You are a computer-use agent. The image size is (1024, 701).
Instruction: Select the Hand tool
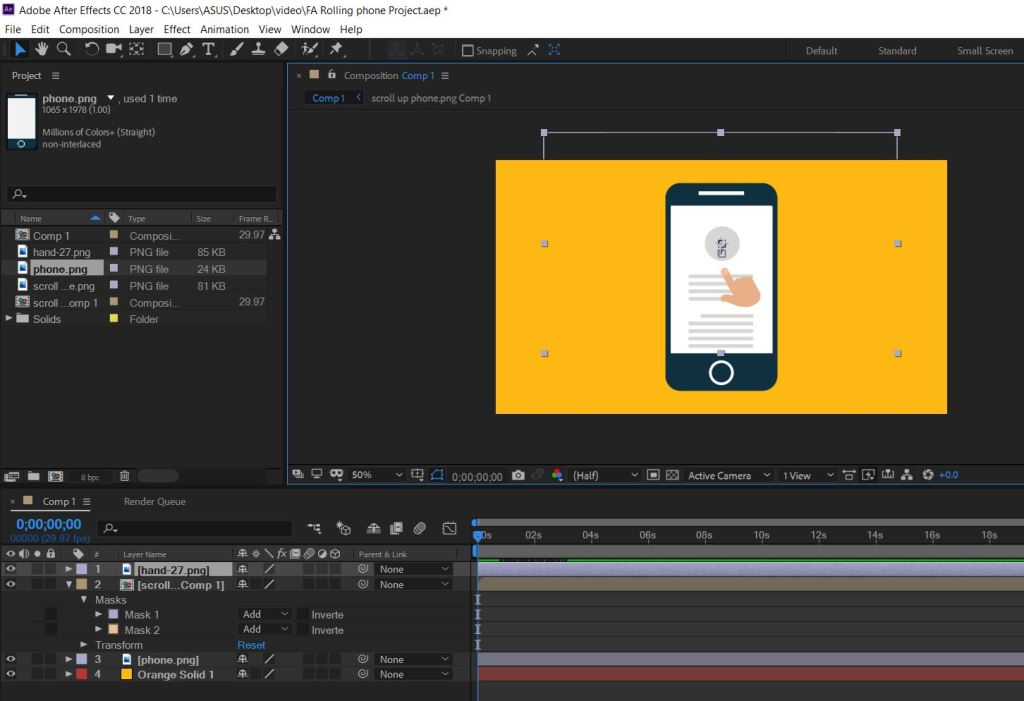[42, 49]
